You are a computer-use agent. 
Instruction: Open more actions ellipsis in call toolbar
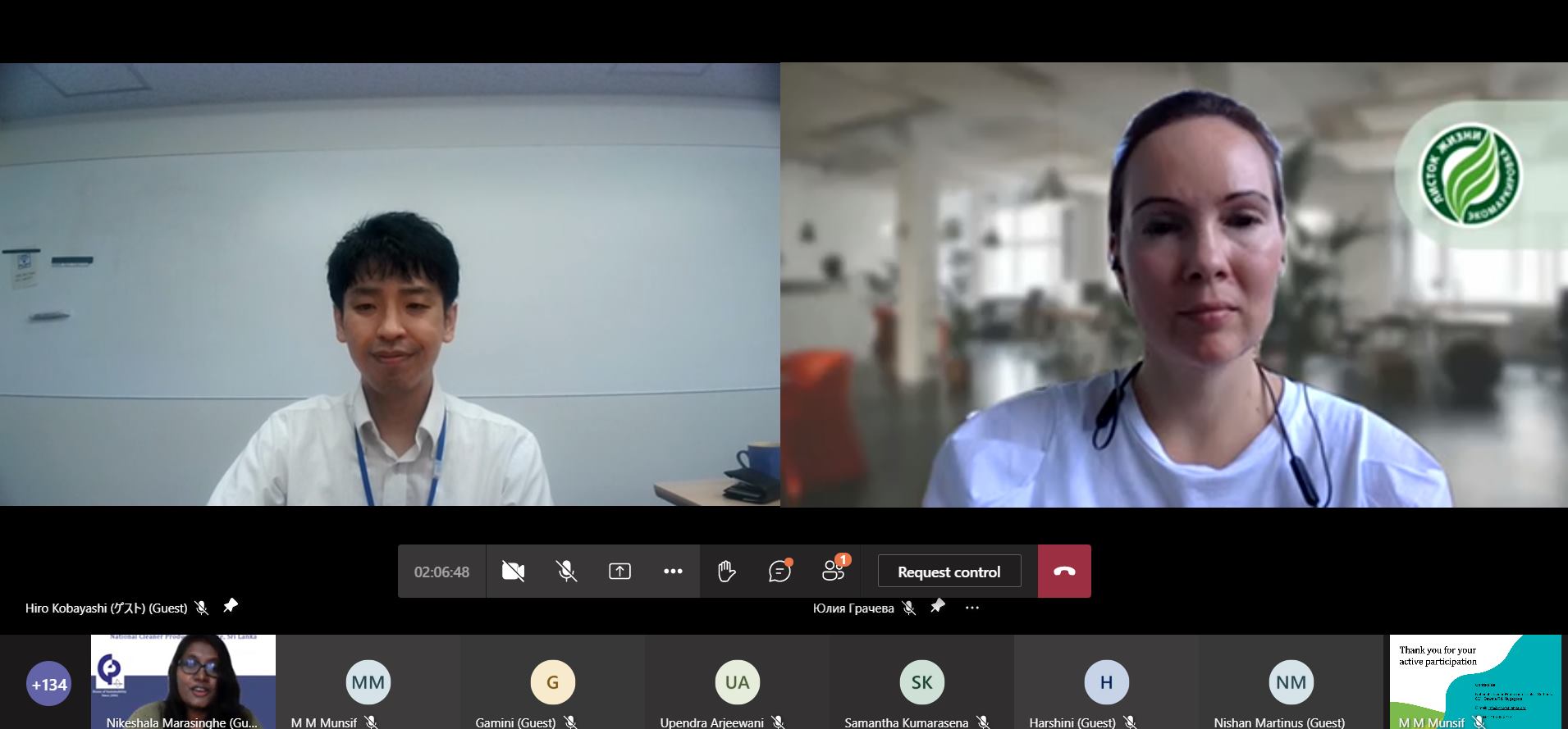[x=673, y=572]
